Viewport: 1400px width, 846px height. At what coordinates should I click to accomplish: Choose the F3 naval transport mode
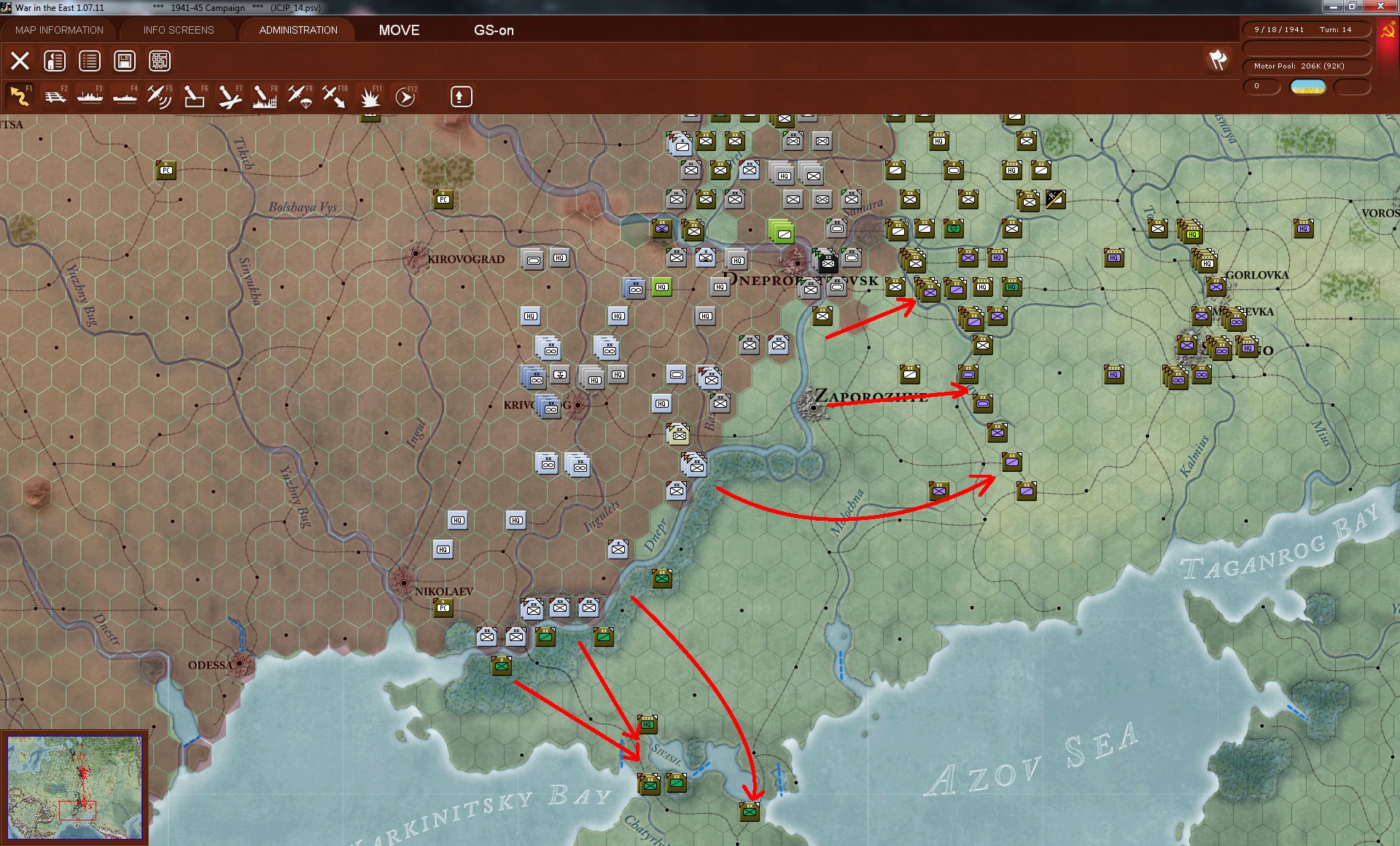[90, 96]
